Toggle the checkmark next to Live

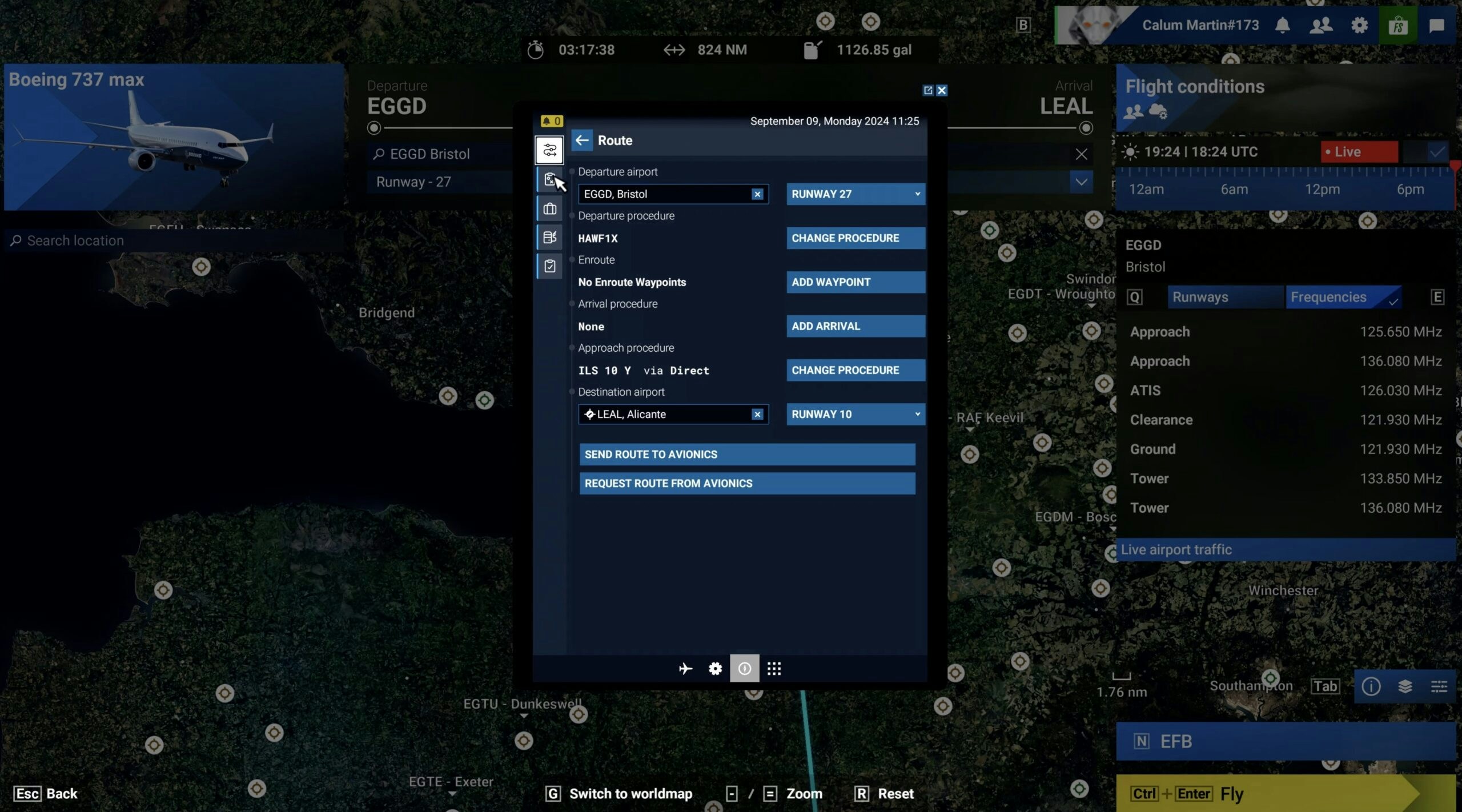(1437, 152)
